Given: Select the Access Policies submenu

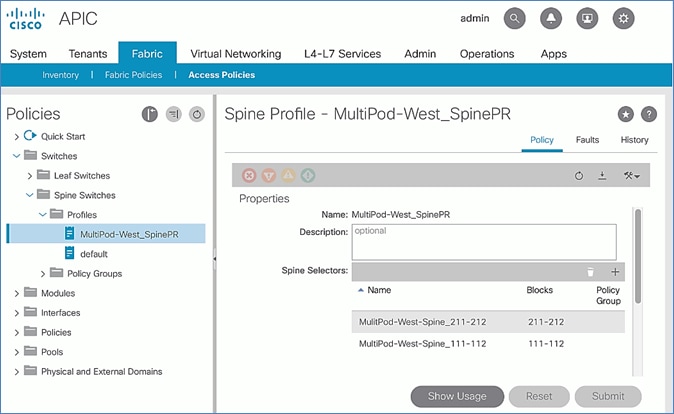Looking at the screenshot, I should 221,75.
